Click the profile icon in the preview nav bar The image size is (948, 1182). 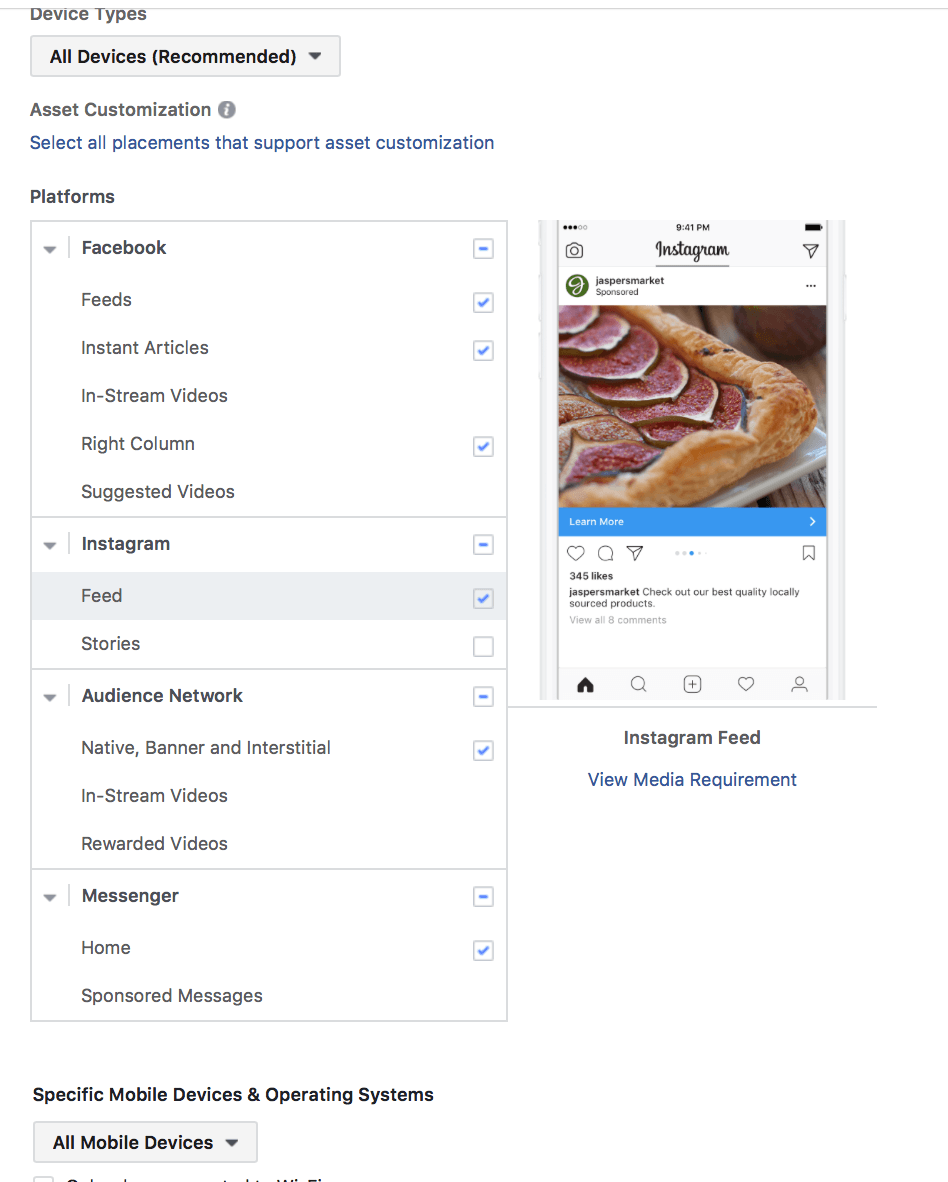(x=799, y=684)
